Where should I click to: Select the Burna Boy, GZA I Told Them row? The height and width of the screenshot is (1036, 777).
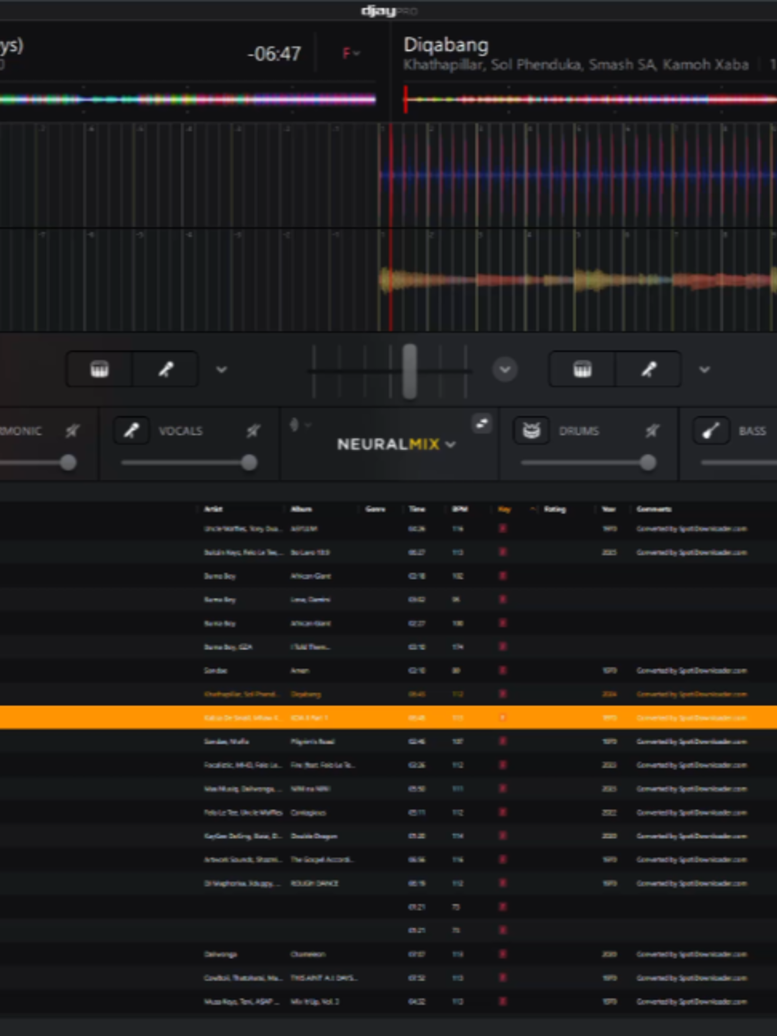click(x=388, y=647)
